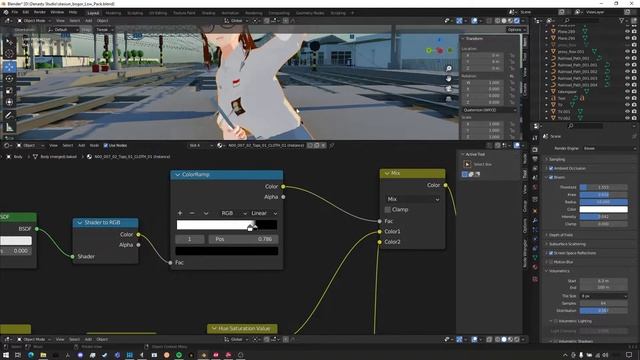This screenshot has width=640, height=360.
Task: Open the Edit menu
Action: click(x=26, y=12)
